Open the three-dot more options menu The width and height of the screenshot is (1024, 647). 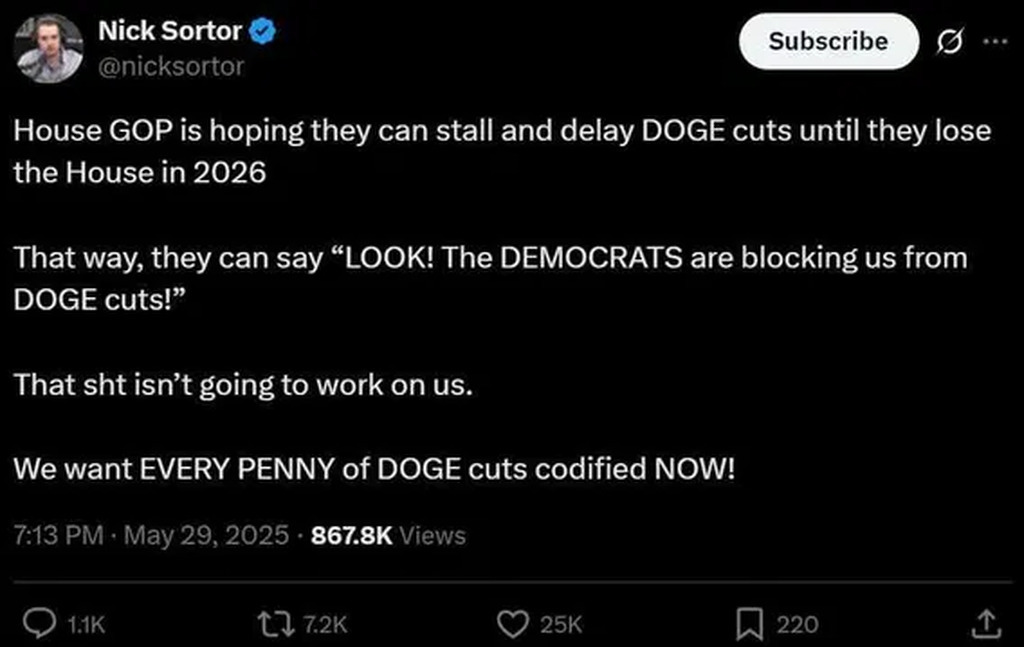[x=996, y=43]
